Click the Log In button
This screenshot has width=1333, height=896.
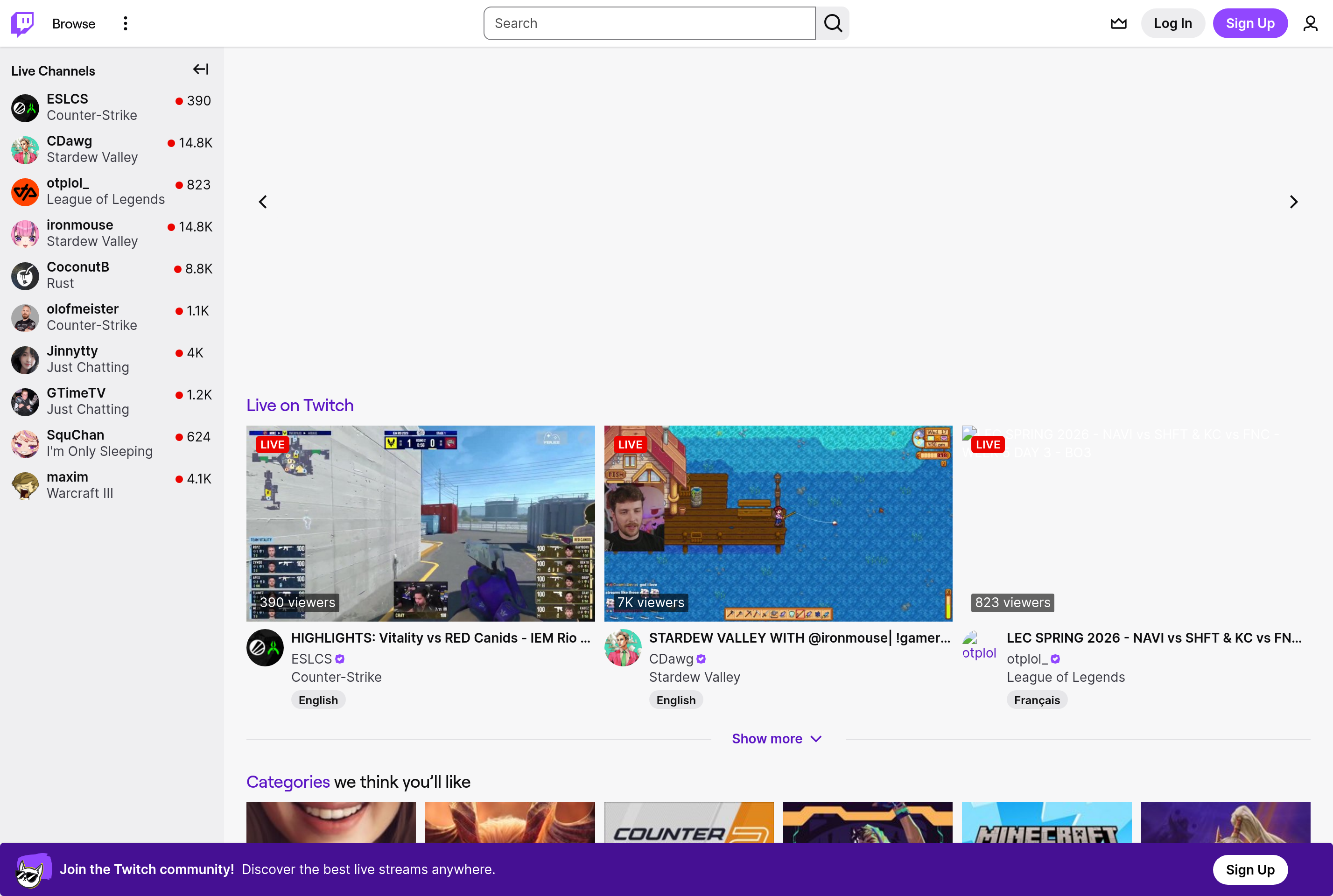pos(1172,23)
